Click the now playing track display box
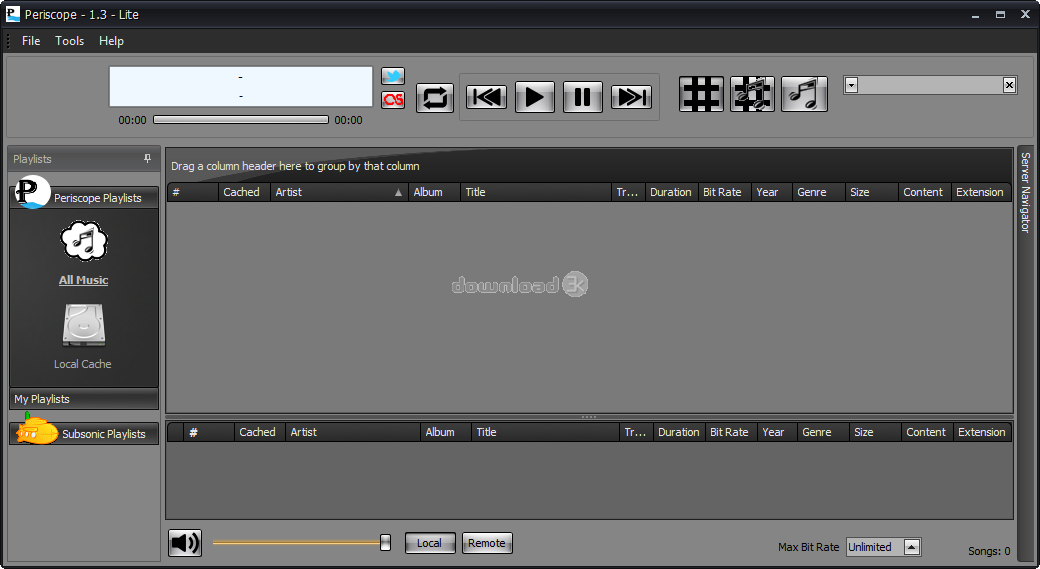 (x=241, y=86)
